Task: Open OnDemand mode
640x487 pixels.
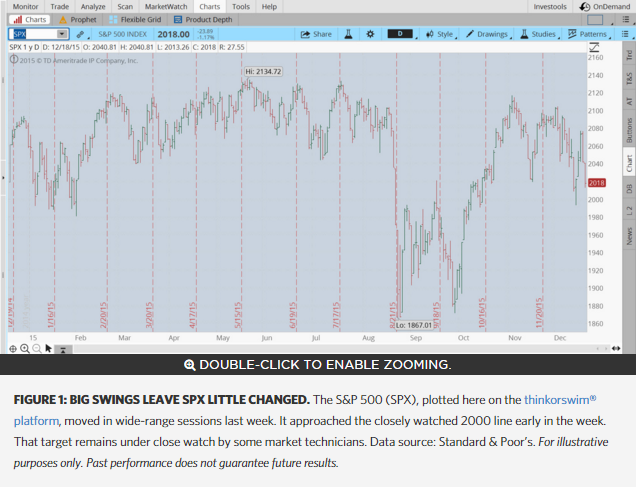Action: pyautogui.click(x=606, y=7)
